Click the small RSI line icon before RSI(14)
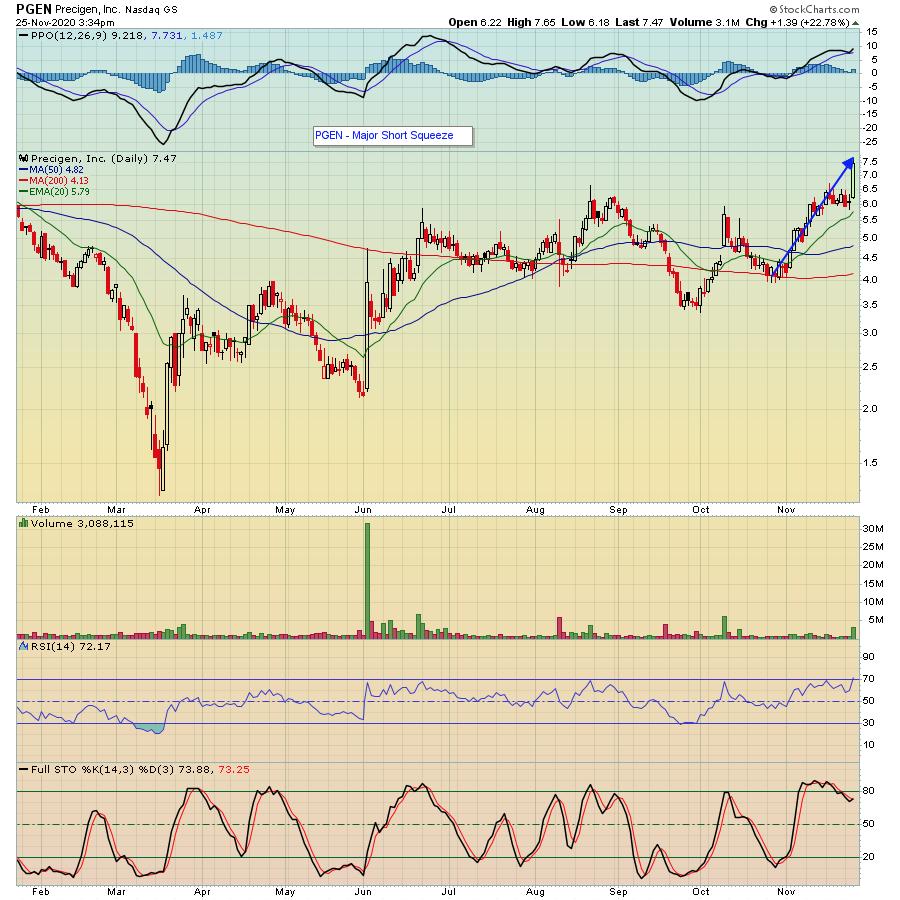This screenshot has height=900, width=900. coord(24,646)
